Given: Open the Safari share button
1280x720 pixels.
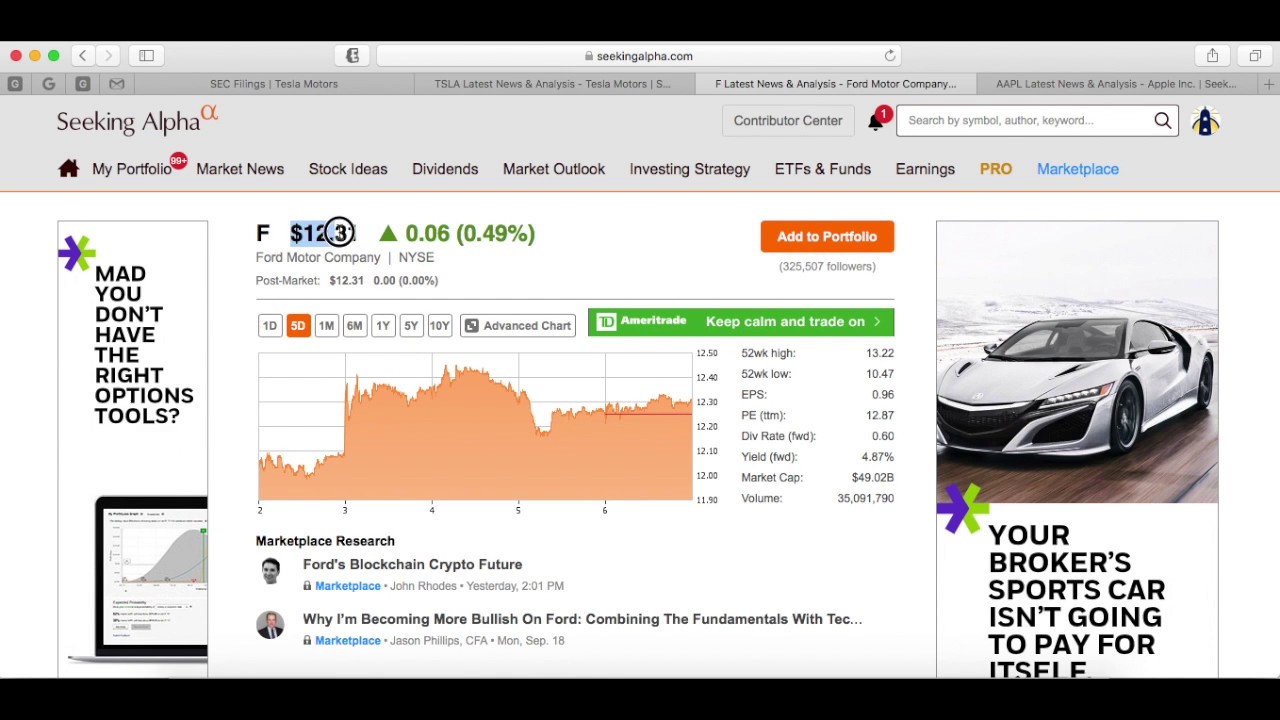Looking at the screenshot, I should [1212, 56].
